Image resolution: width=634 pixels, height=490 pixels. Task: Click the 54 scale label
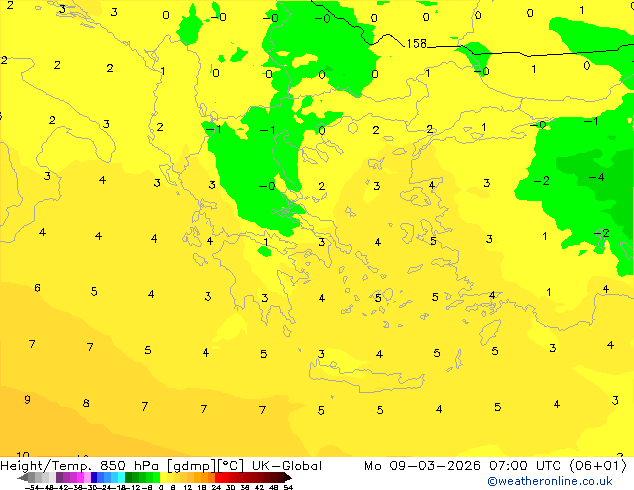pos(287,488)
